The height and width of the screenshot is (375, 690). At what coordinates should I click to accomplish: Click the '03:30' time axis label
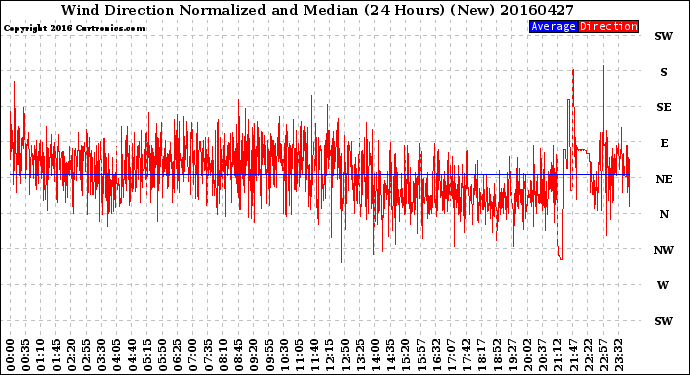coord(102,355)
